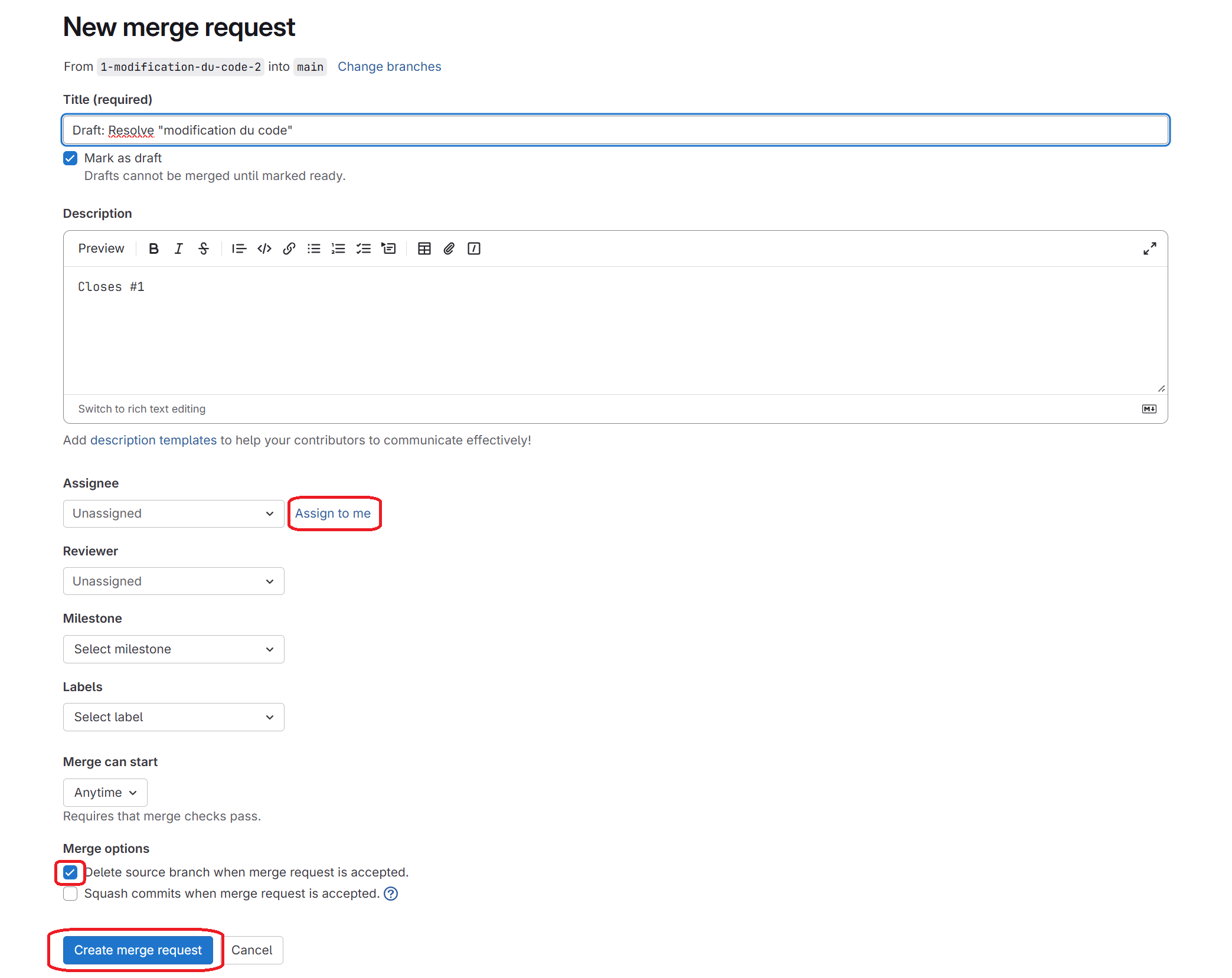Image resolution: width=1232 pixels, height=978 pixels.
Task: Switch to rich text editing
Action: pyautogui.click(x=142, y=409)
